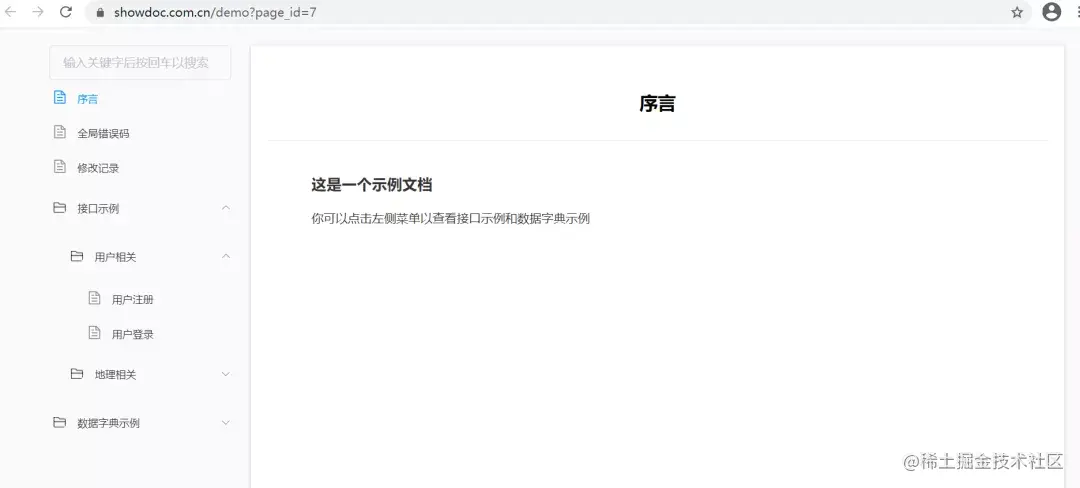Select the 接口示例 folder label

98,209
